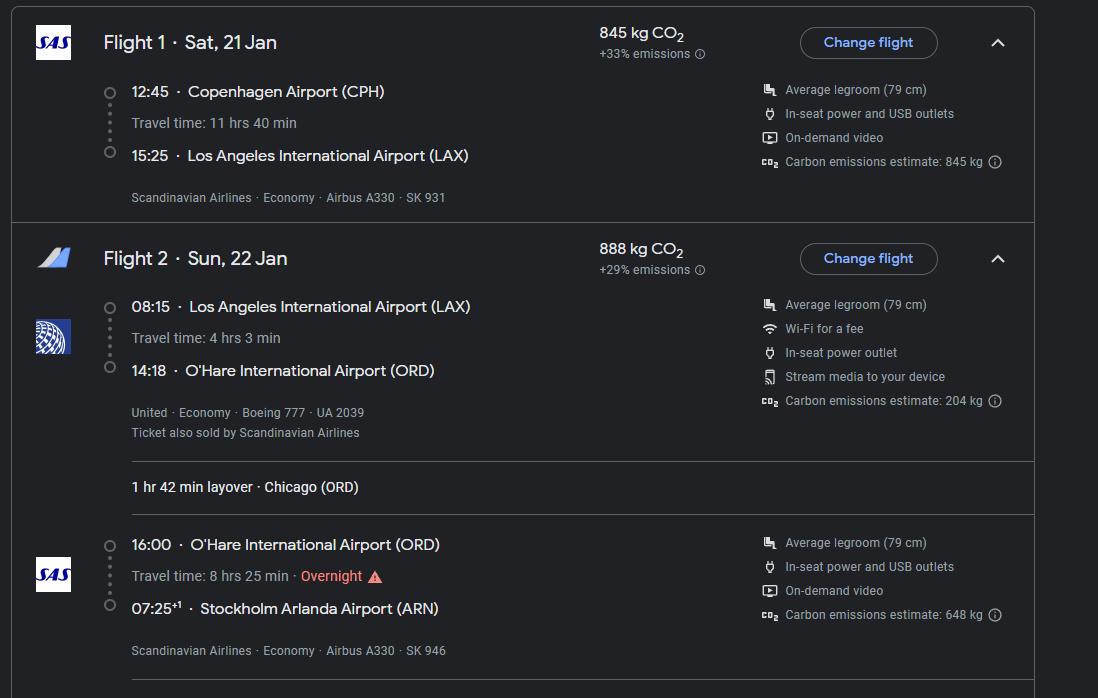This screenshot has height=698, width=1098.
Task: Click the red Overnight warning triangle icon
Action: click(375, 577)
